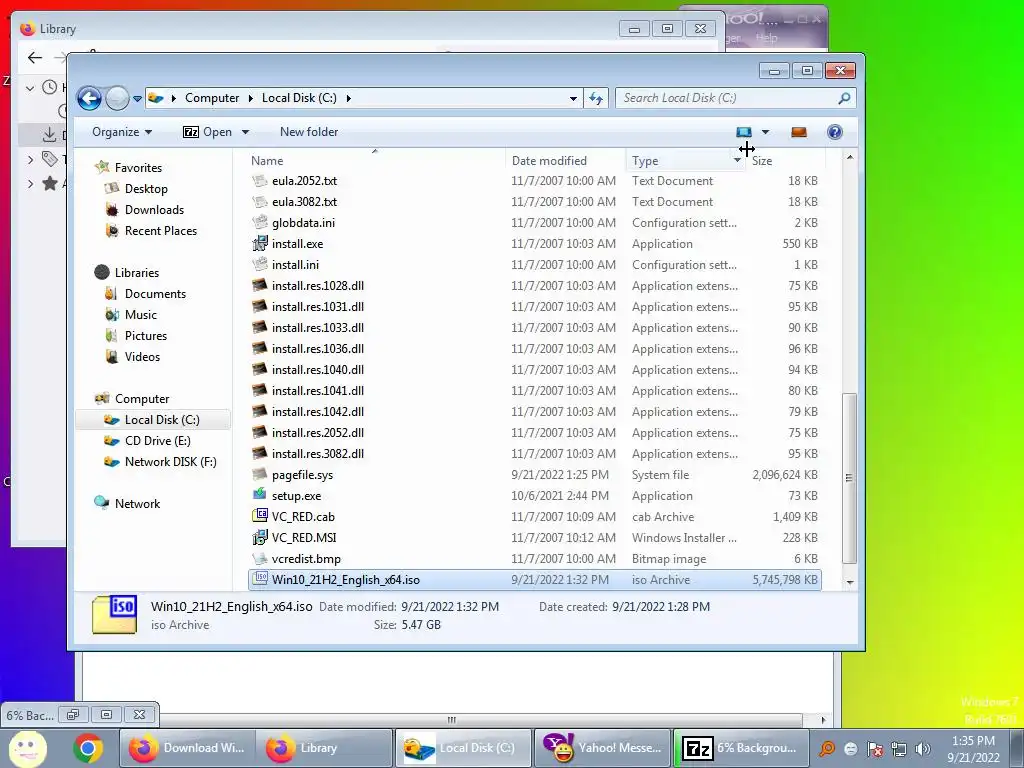Open Favorites in navigation pane

click(x=138, y=168)
